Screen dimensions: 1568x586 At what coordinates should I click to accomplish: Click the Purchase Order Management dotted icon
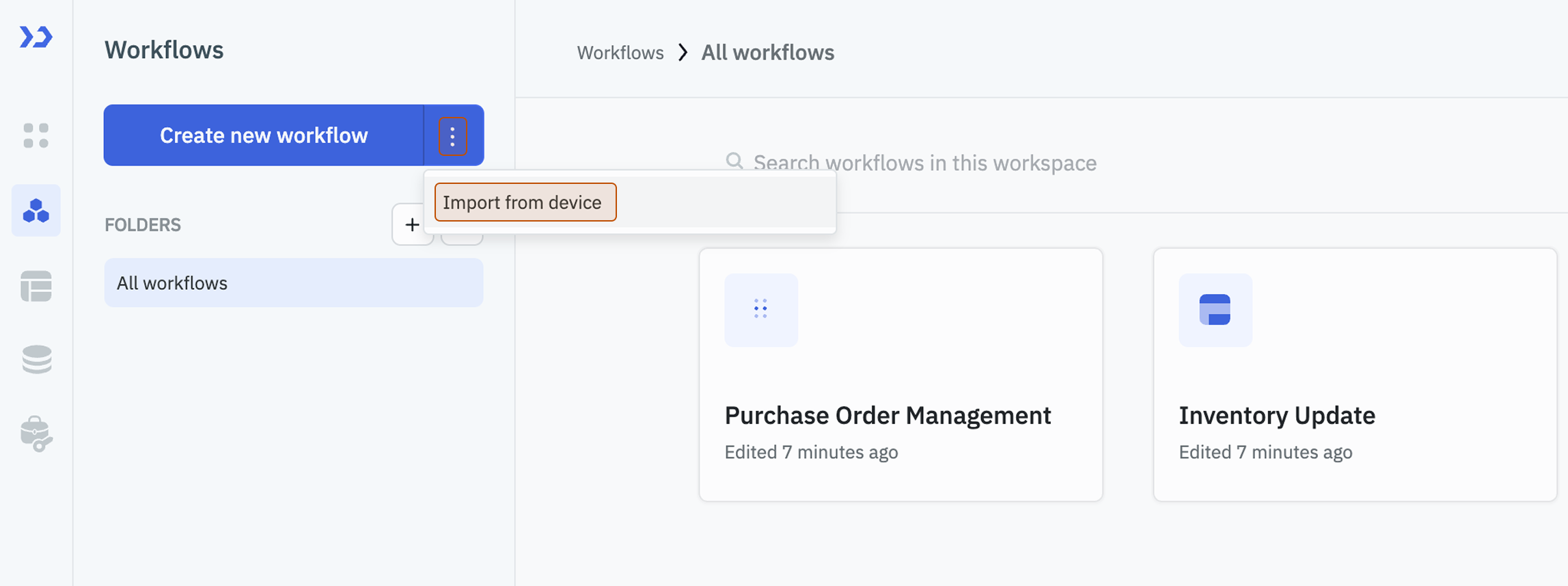[761, 310]
